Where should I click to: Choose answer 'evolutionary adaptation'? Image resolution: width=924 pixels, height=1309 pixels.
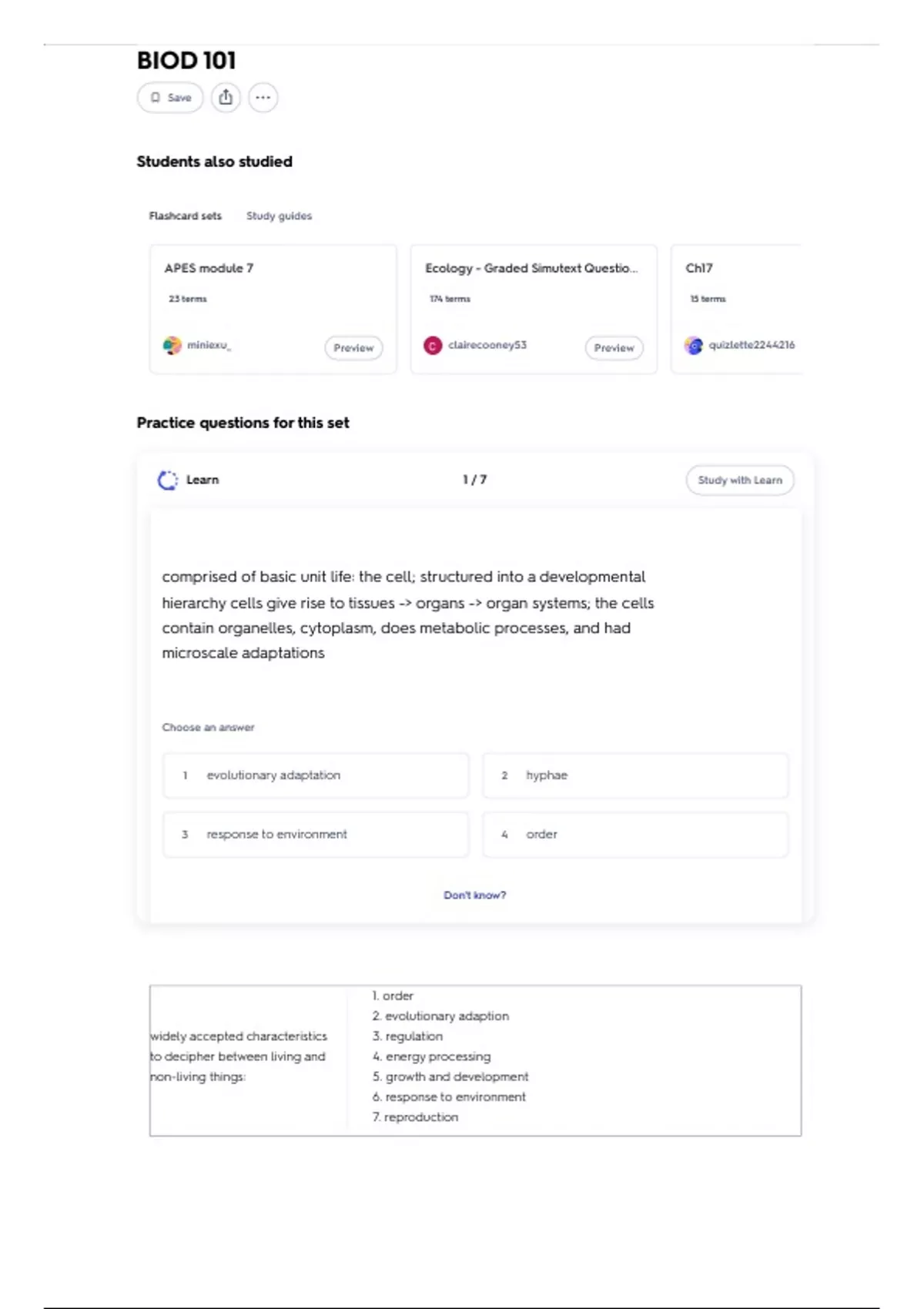tap(316, 775)
